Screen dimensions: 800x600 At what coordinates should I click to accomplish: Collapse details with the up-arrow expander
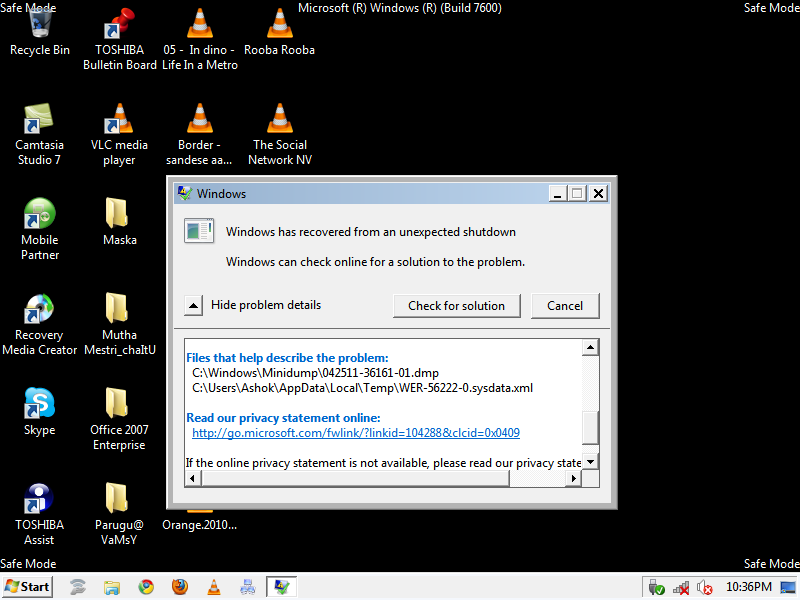[193, 306]
